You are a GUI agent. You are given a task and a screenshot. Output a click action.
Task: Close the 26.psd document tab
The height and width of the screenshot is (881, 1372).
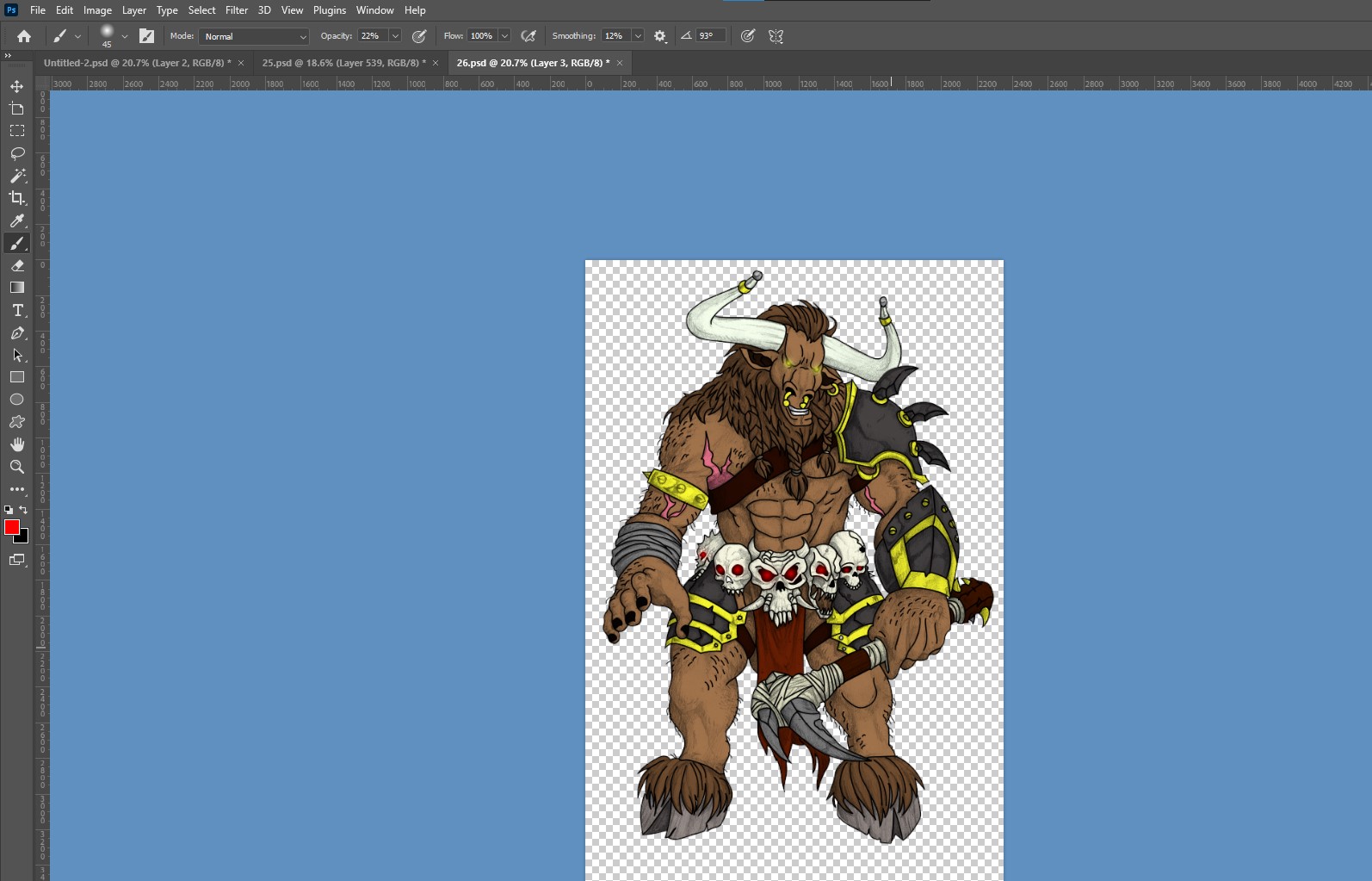[620, 63]
